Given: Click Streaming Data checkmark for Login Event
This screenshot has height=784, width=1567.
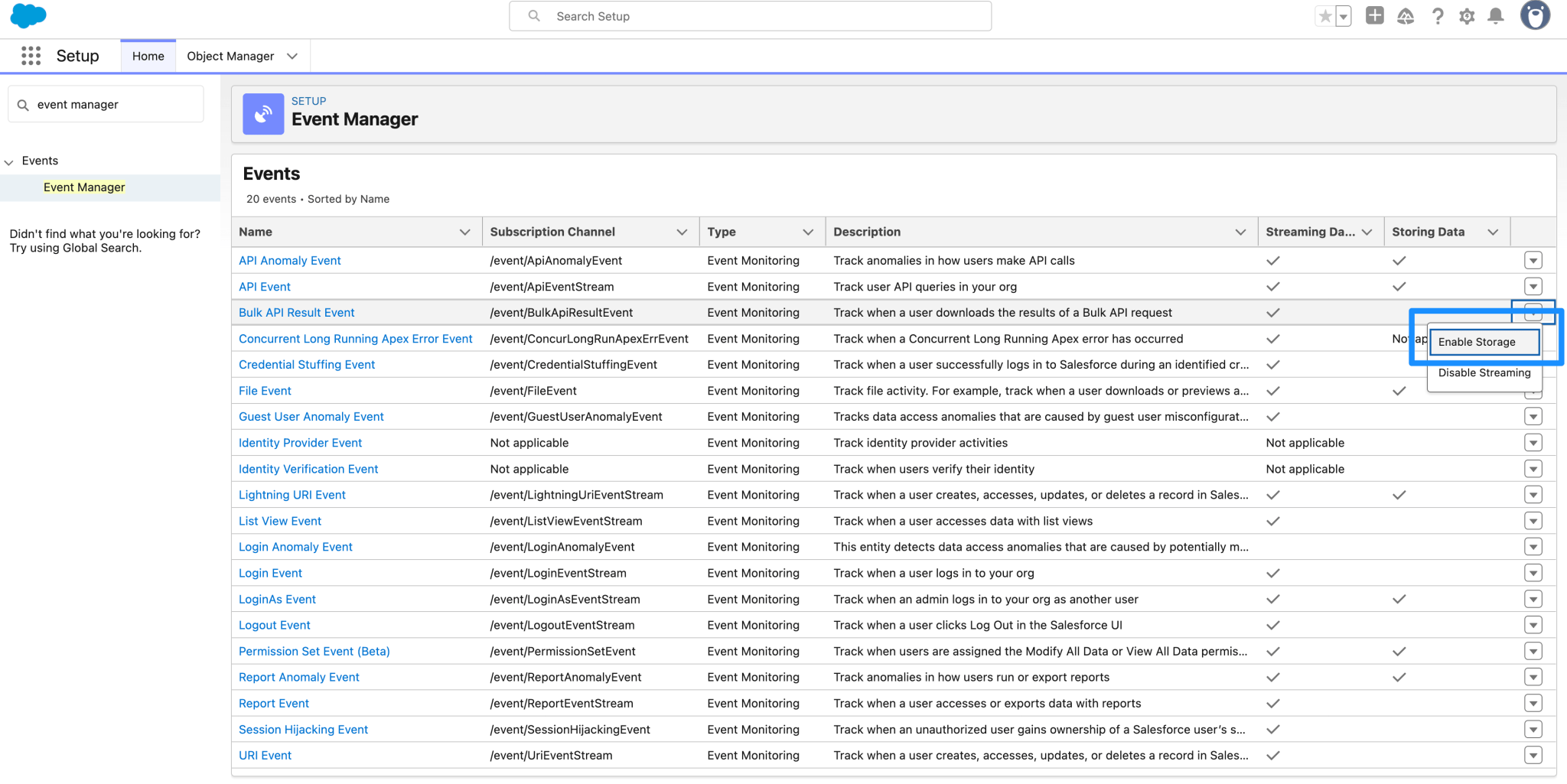Looking at the screenshot, I should (1273, 572).
